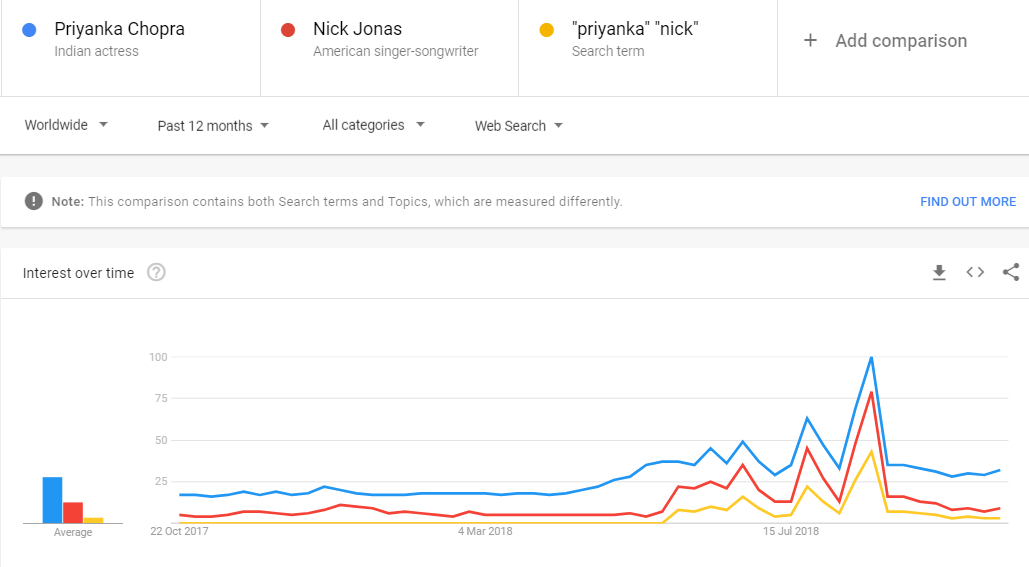Download the Interest over time data
The image size is (1029, 567).
939,273
